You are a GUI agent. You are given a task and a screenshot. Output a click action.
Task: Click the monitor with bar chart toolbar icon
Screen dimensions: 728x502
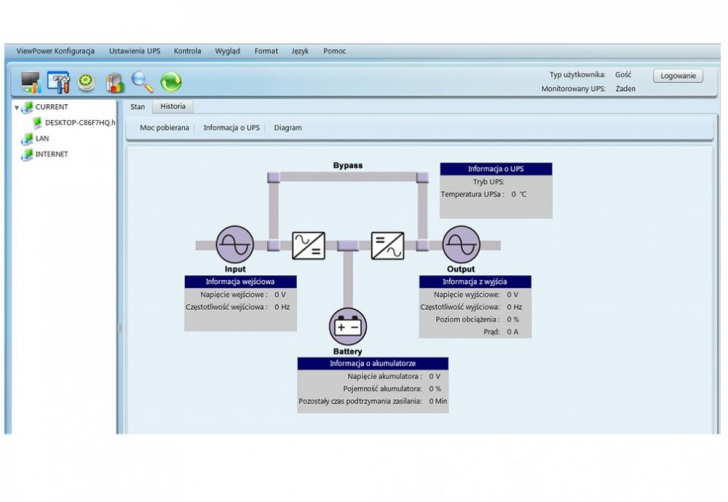coord(31,82)
